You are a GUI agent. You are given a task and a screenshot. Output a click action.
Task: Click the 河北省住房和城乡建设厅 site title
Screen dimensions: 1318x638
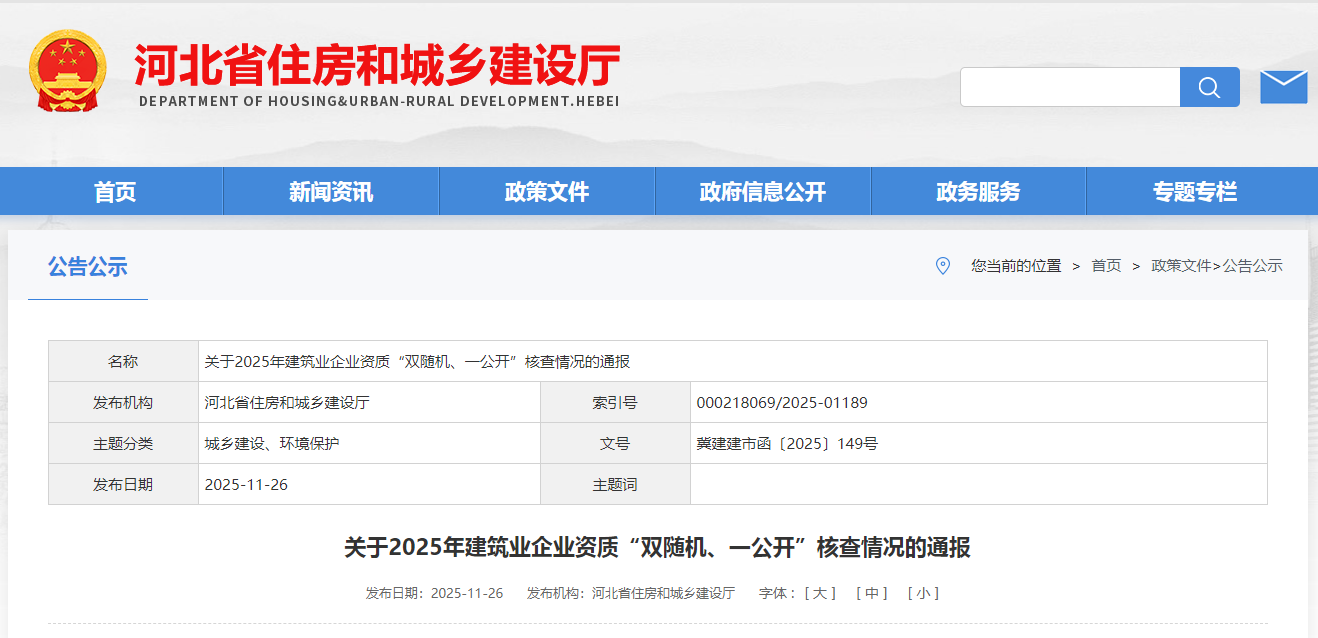coord(378,64)
